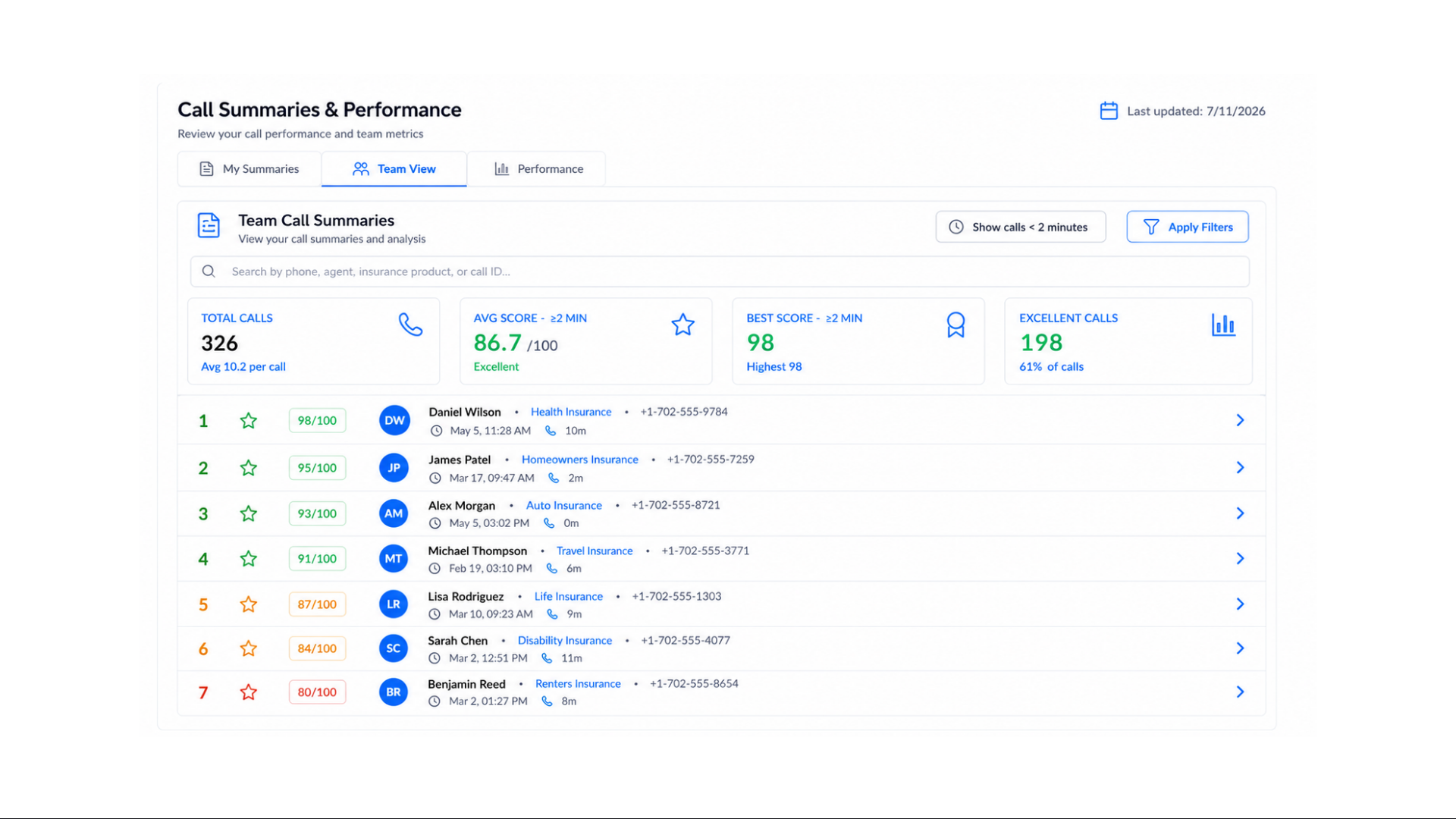Click the LR avatar for Lisa Rodriguez
Screen dimensions: 1456x819
click(x=394, y=604)
